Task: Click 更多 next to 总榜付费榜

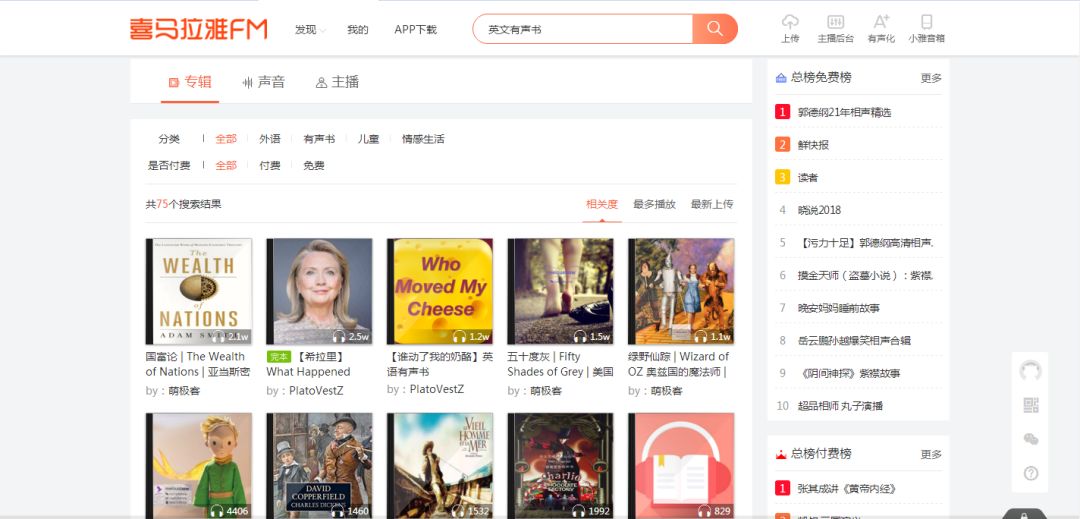Action: pos(931,454)
